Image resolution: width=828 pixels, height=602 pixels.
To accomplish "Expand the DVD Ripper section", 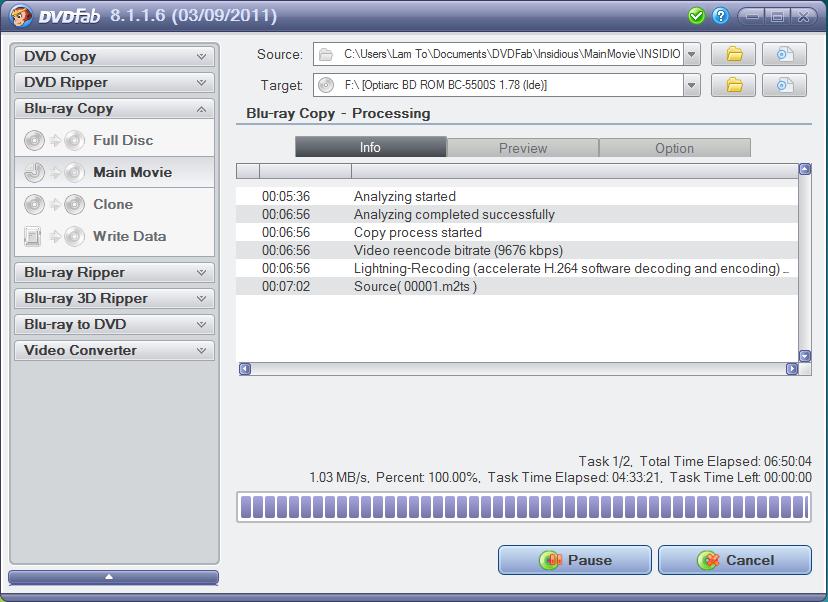I will [x=115, y=82].
